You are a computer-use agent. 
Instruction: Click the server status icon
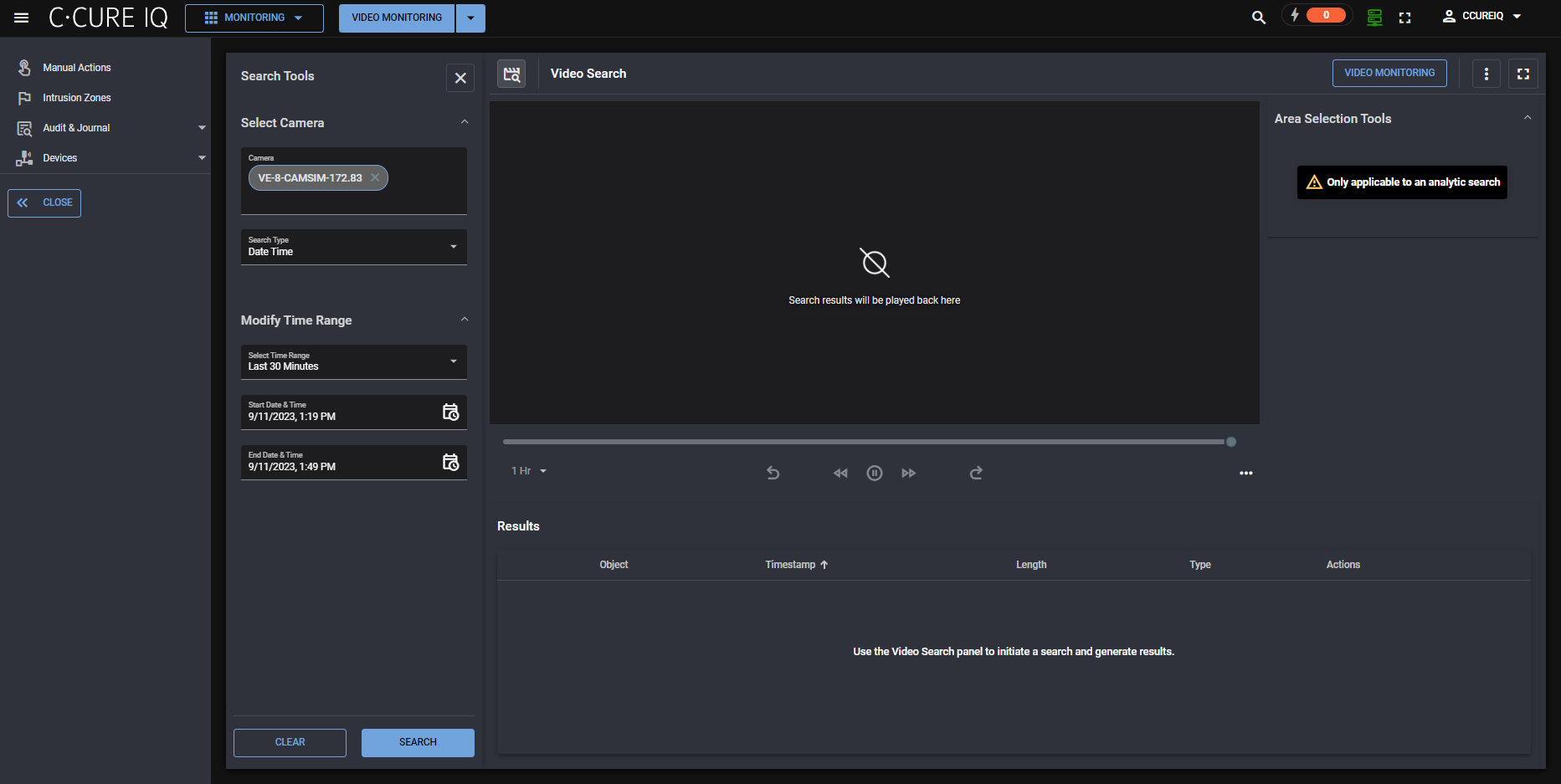pos(1374,17)
